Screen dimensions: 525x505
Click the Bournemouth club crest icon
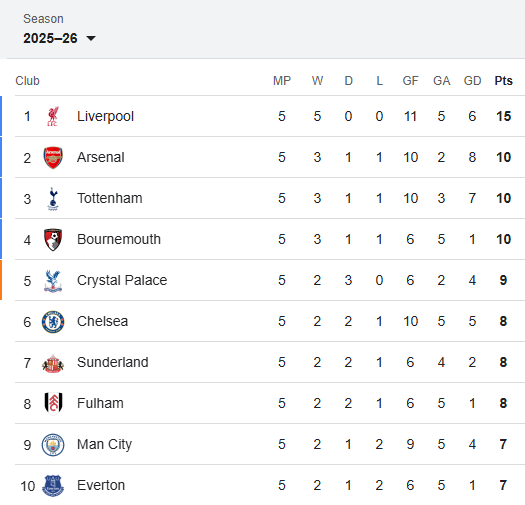(53, 239)
